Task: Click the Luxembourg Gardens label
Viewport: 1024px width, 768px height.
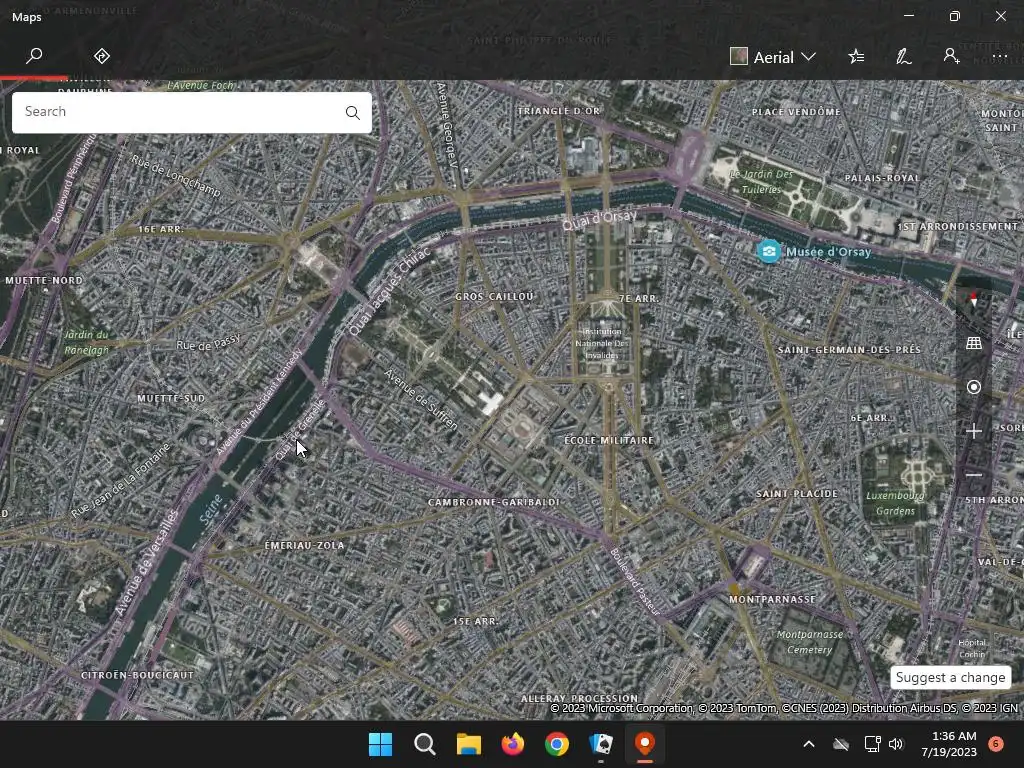Action: [895, 504]
